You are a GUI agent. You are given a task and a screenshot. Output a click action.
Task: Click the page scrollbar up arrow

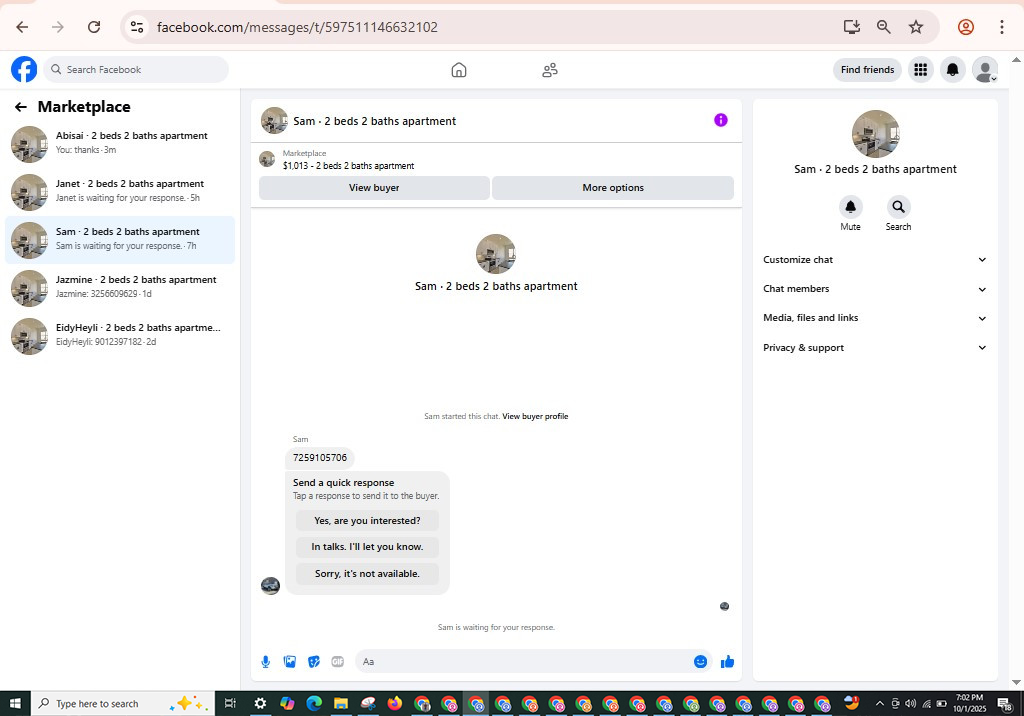pos(1016,59)
